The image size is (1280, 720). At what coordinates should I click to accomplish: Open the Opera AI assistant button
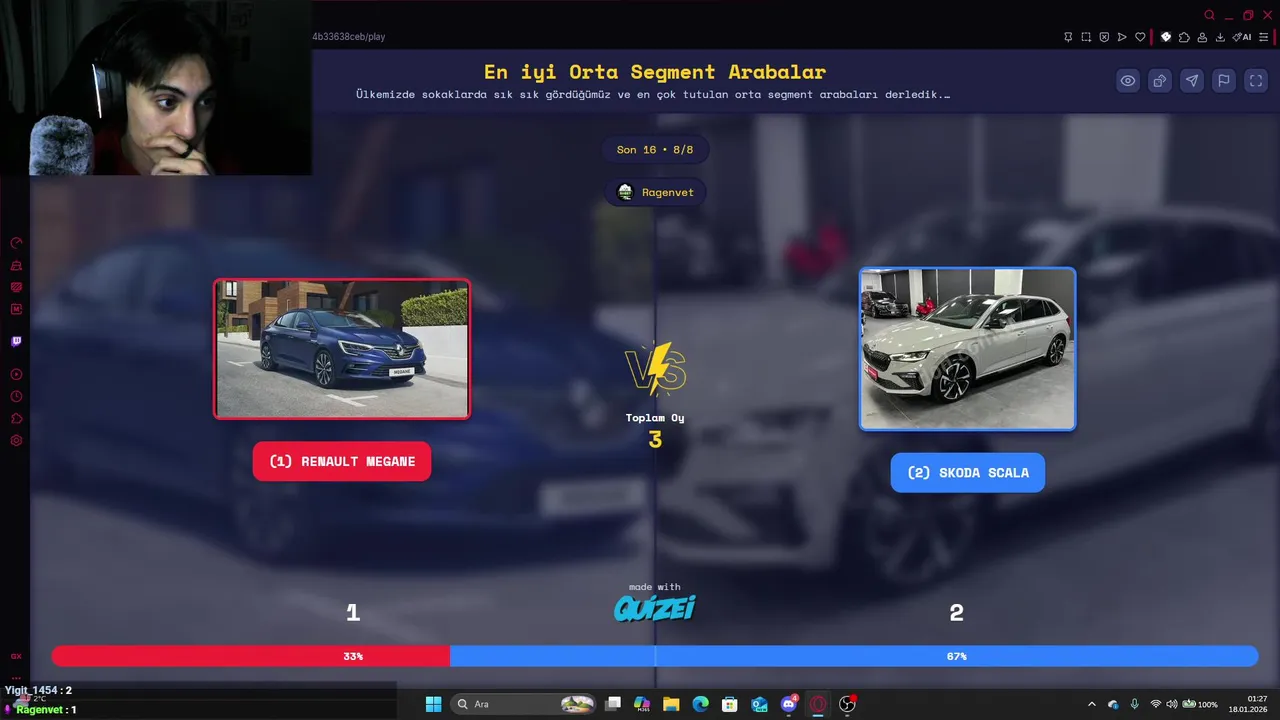pos(1242,37)
